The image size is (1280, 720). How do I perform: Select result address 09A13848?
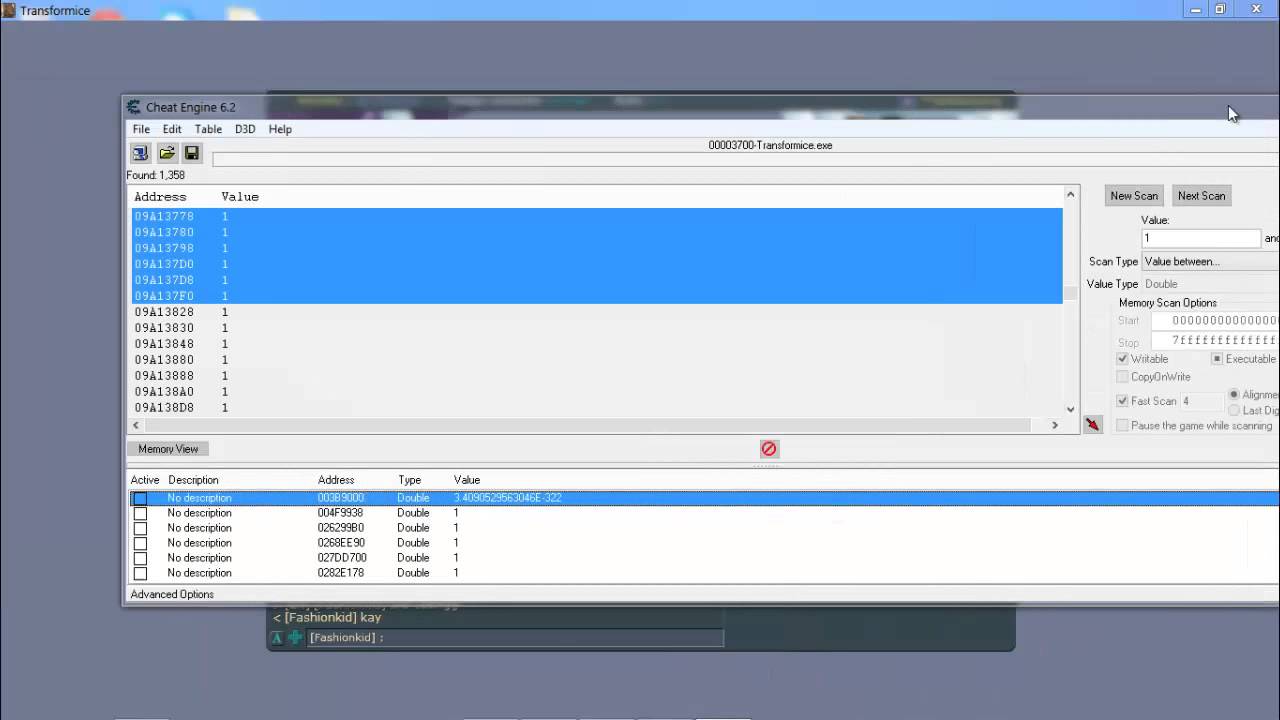click(x=596, y=344)
